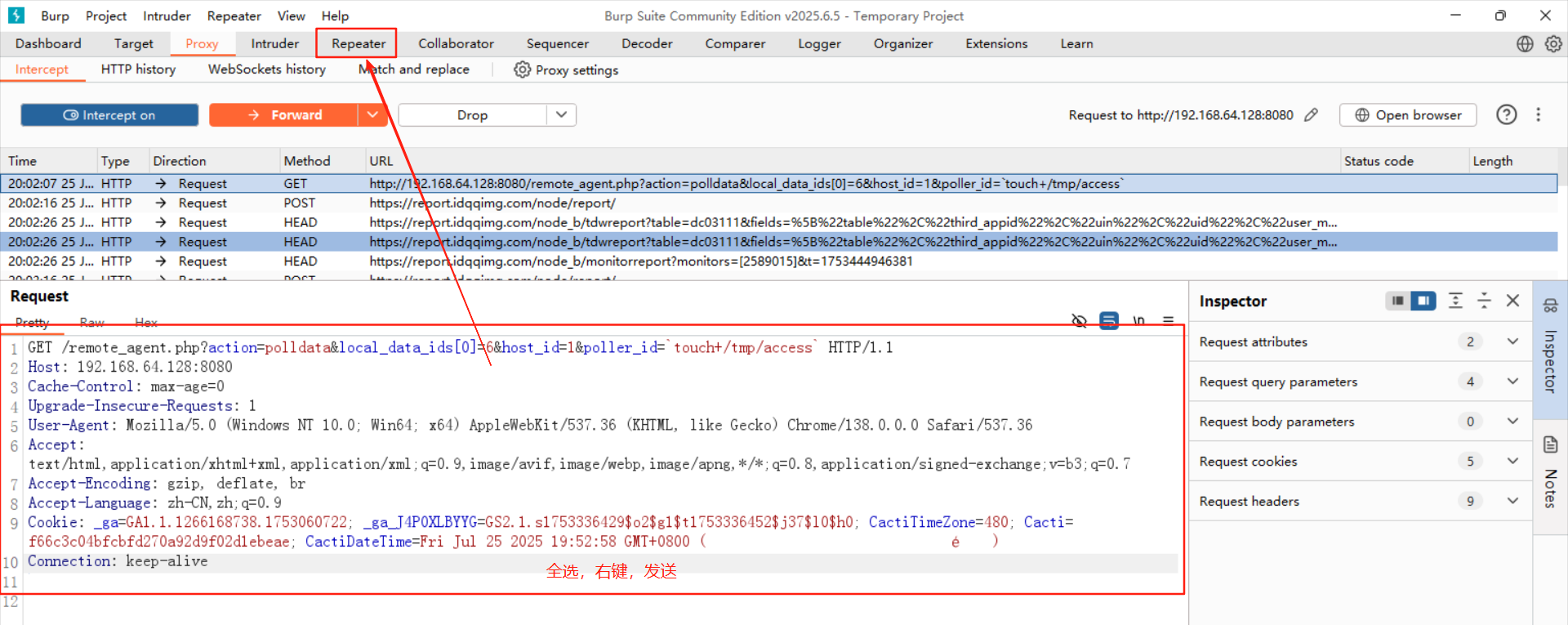The image size is (1568, 625).
Task: Forward the intercepted request
Action: point(283,115)
